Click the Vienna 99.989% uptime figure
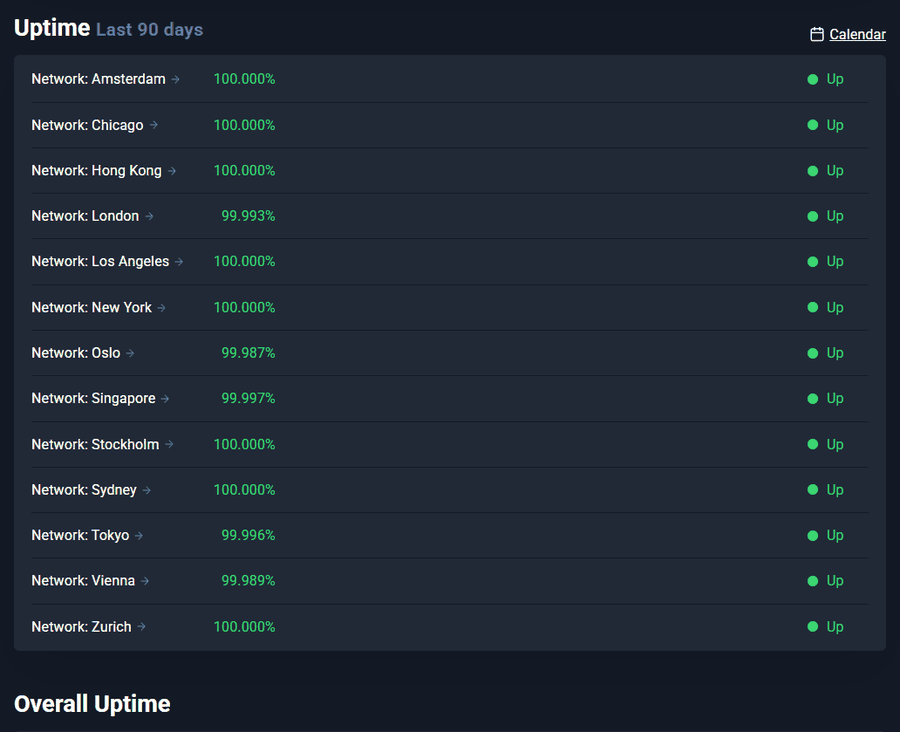The image size is (900, 732). [248, 581]
